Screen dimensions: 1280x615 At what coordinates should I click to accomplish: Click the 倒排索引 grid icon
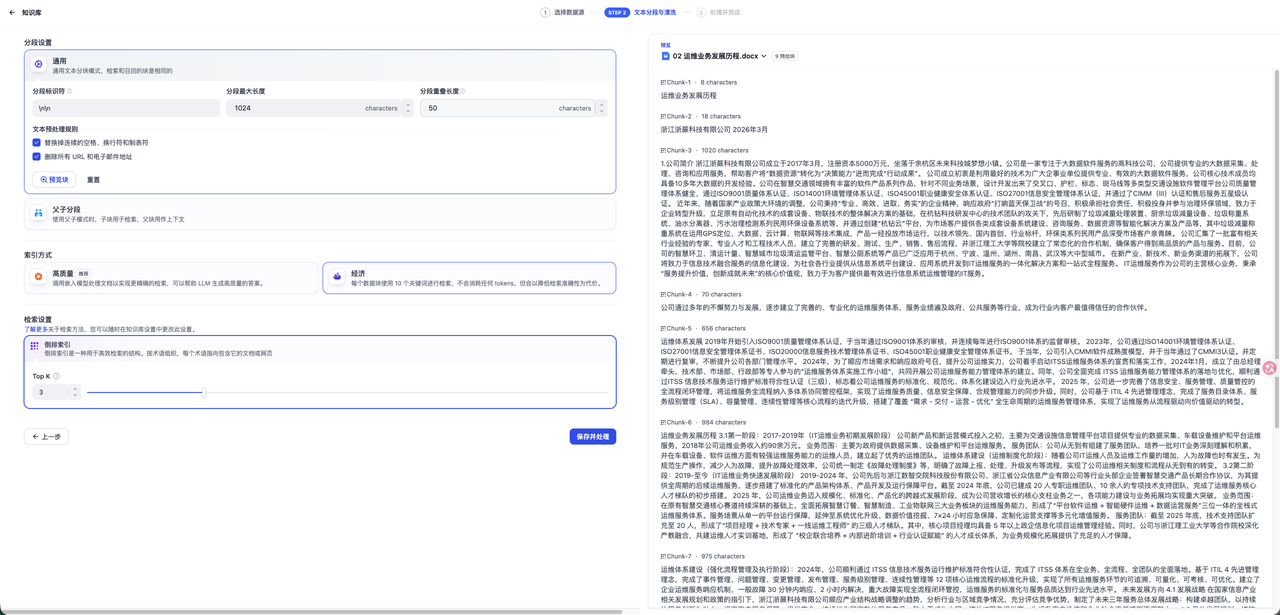(x=35, y=346)
